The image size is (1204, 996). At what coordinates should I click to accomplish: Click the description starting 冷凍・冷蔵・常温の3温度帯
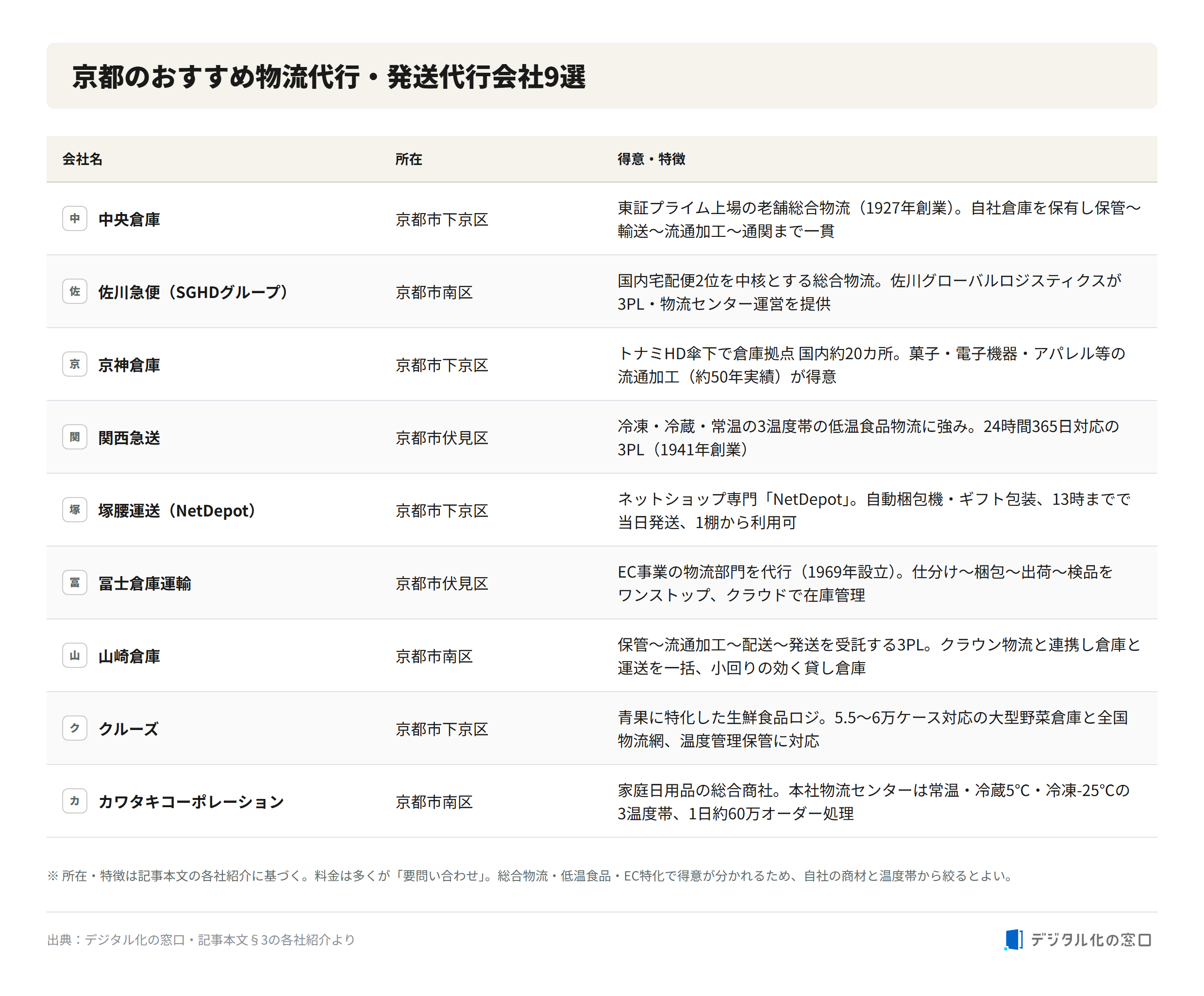(868, 438)
